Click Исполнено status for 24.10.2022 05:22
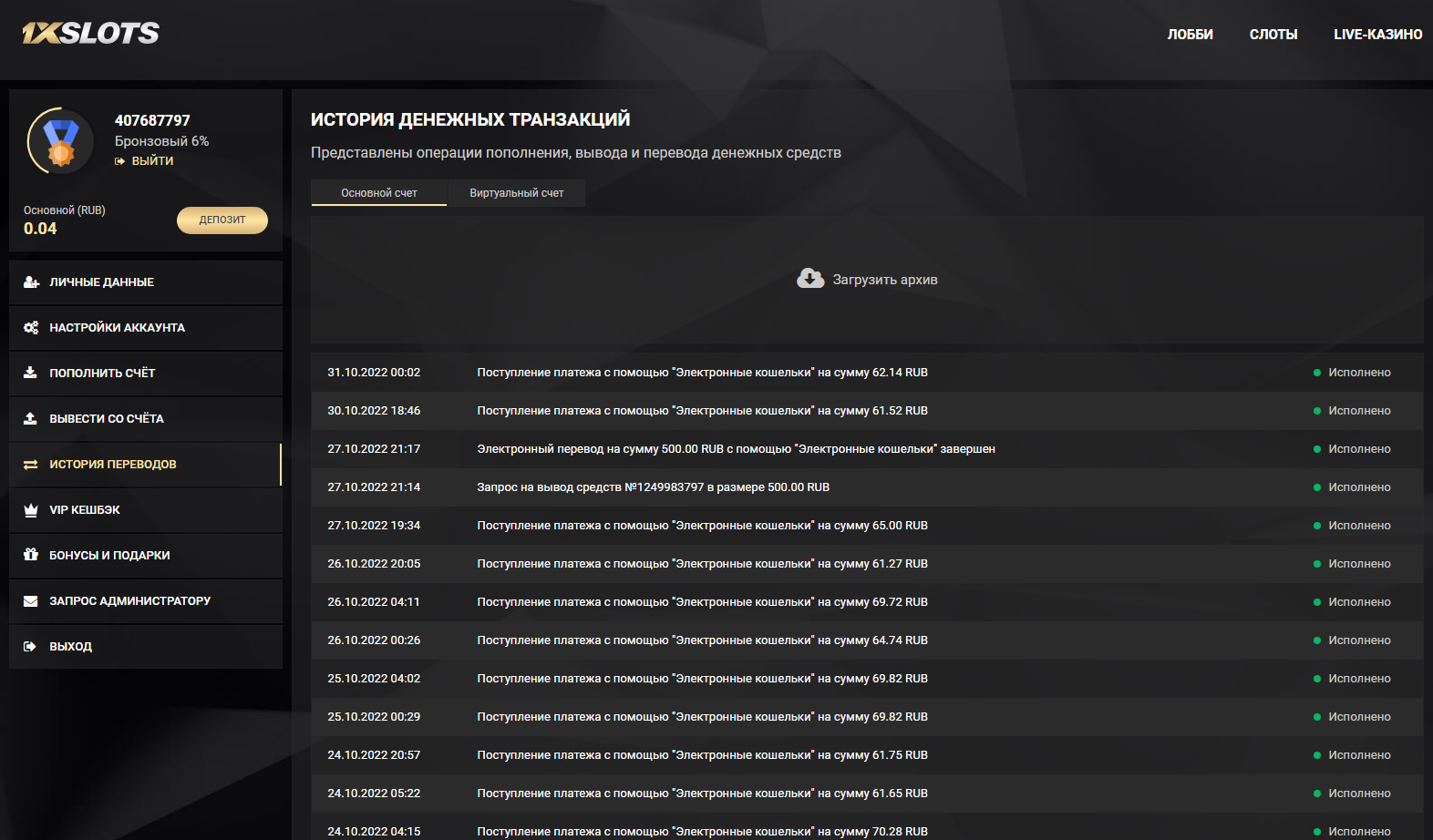 tap(1359, 794)
